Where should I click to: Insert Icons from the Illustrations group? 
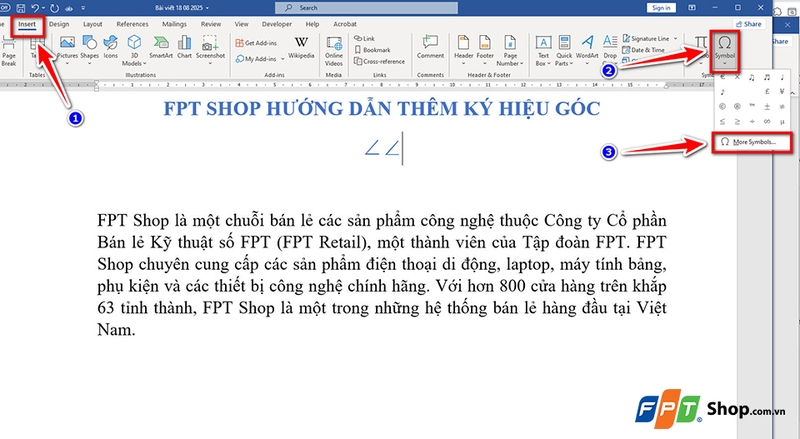111,48
